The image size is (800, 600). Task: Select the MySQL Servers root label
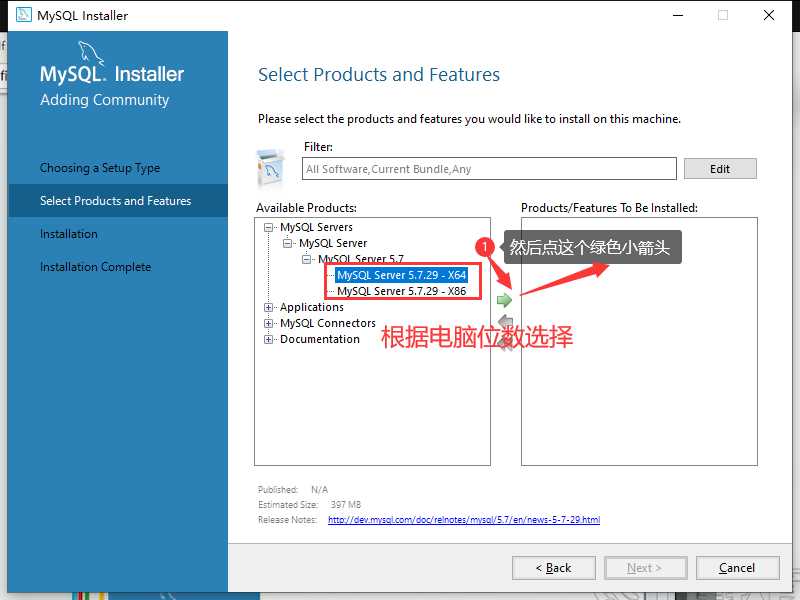(316, 227)
